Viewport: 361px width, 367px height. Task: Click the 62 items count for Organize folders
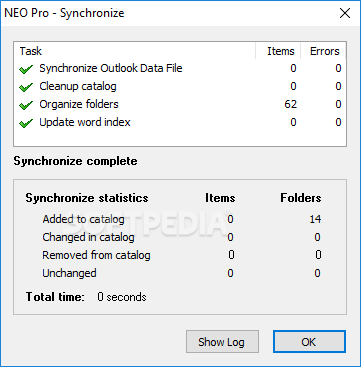(x=290, y=104)
